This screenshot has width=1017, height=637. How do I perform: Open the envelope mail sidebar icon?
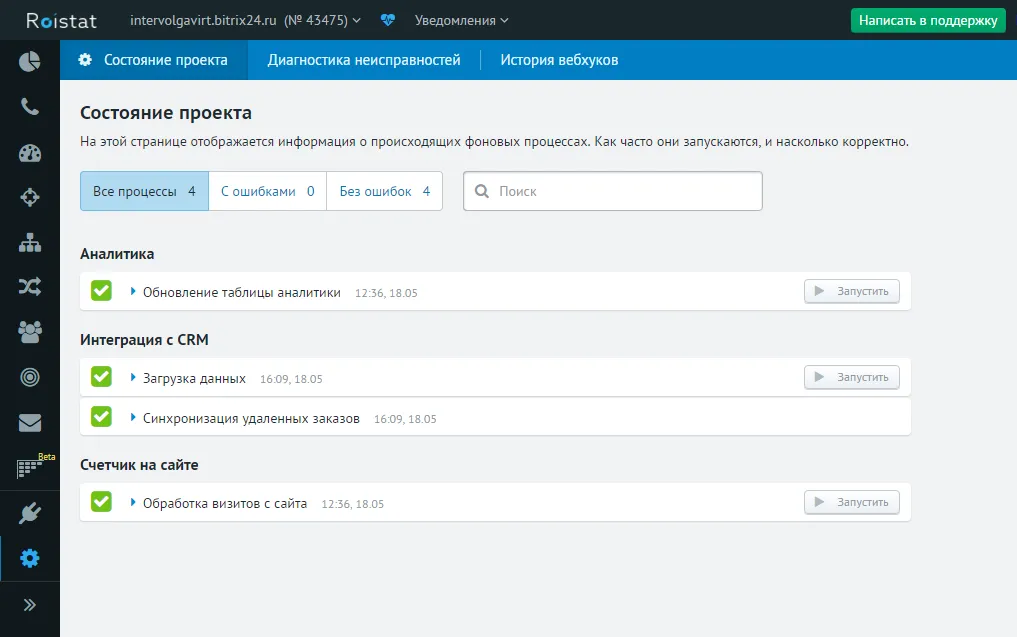(29, 422)
